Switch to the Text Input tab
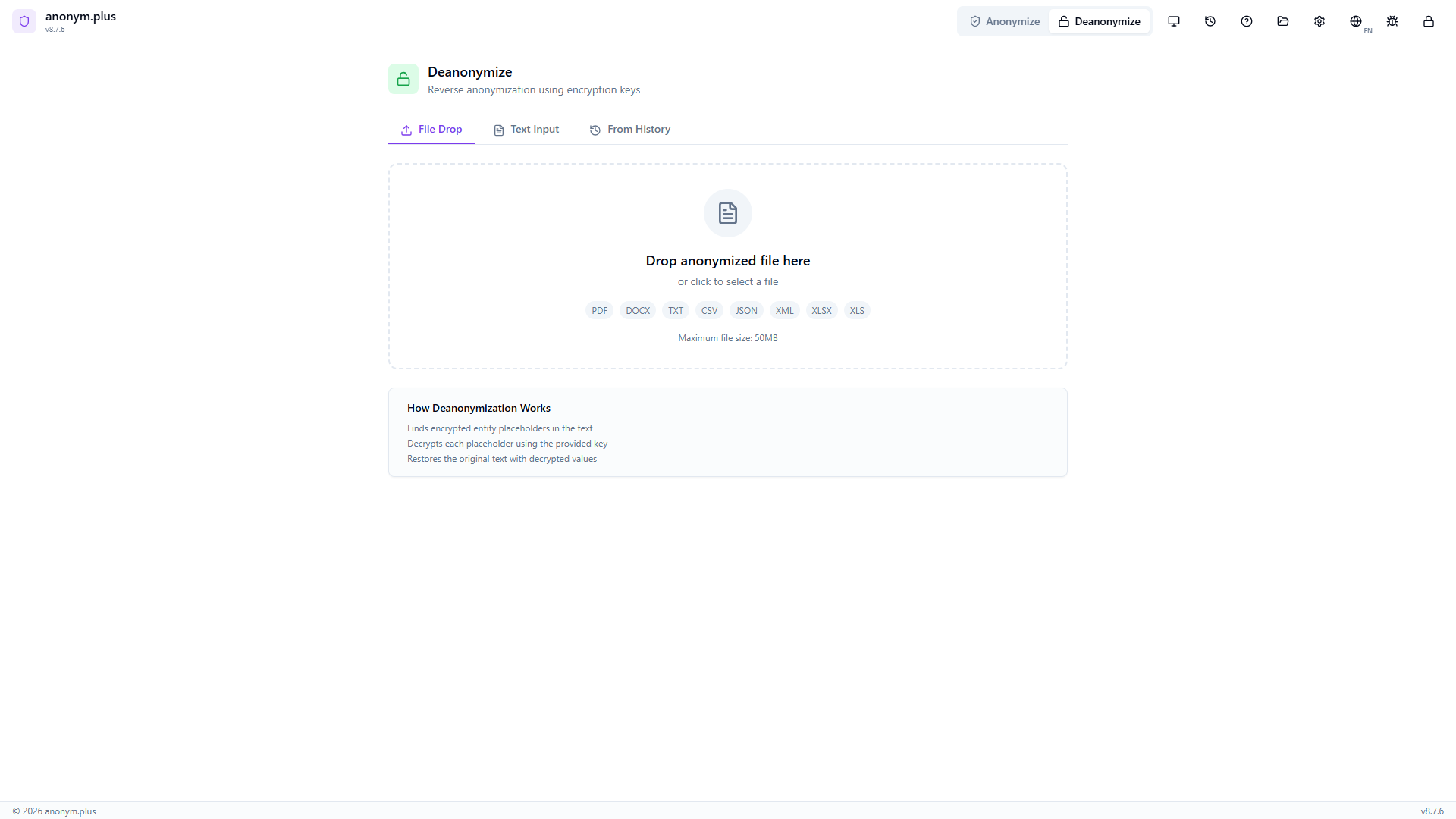This screenshot has width=1456, height=819. tap(526, 129)
